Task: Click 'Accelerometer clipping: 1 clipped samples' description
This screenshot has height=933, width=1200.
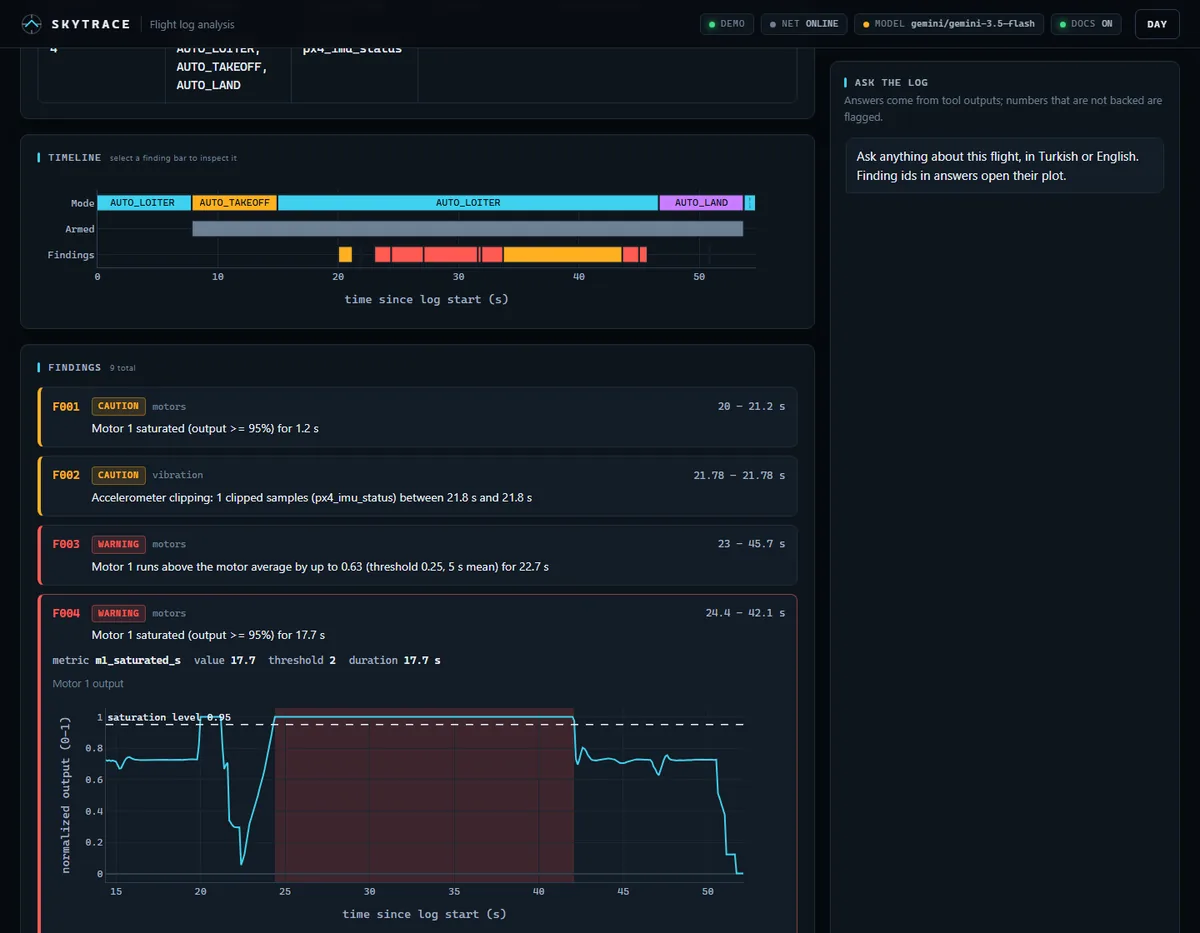Action: pos(311,497)
